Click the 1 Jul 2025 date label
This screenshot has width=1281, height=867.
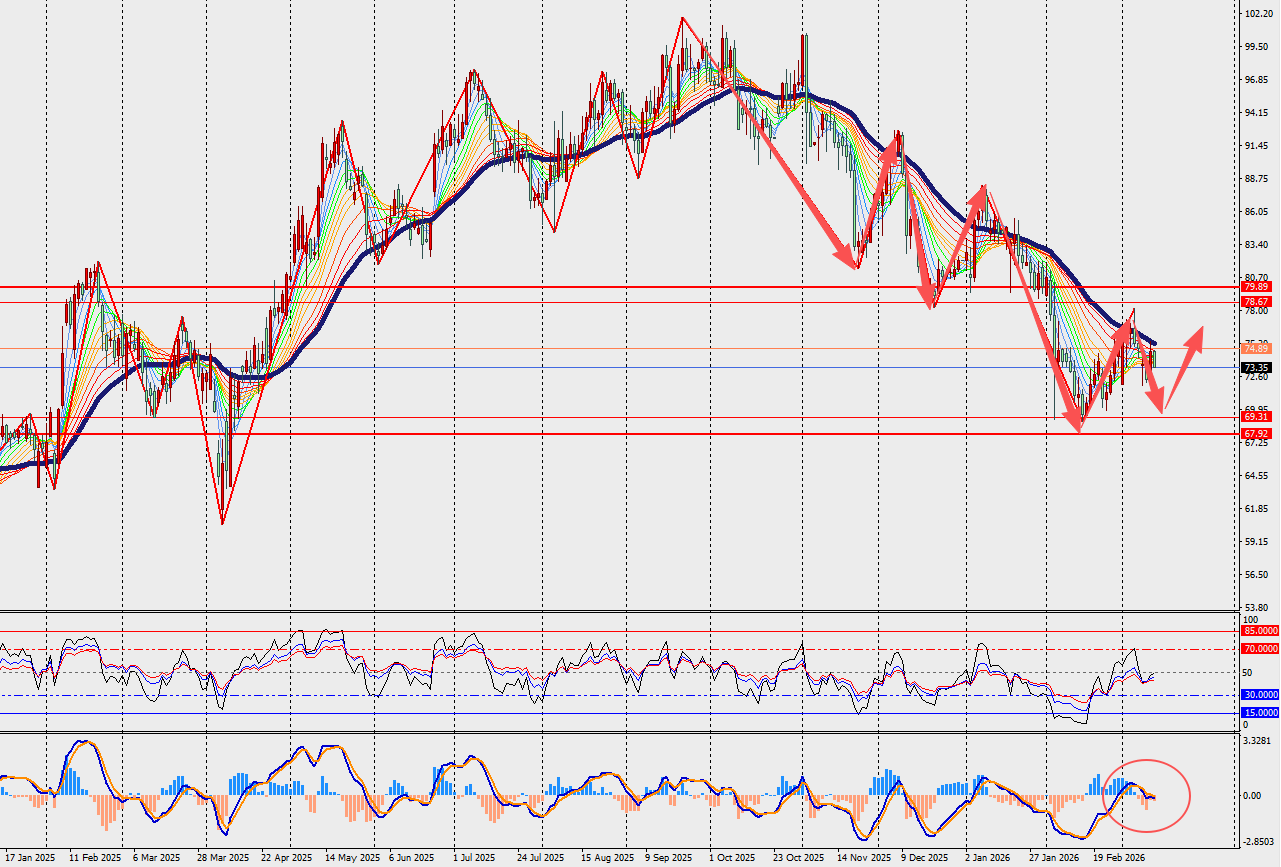(x=473, y=858)
